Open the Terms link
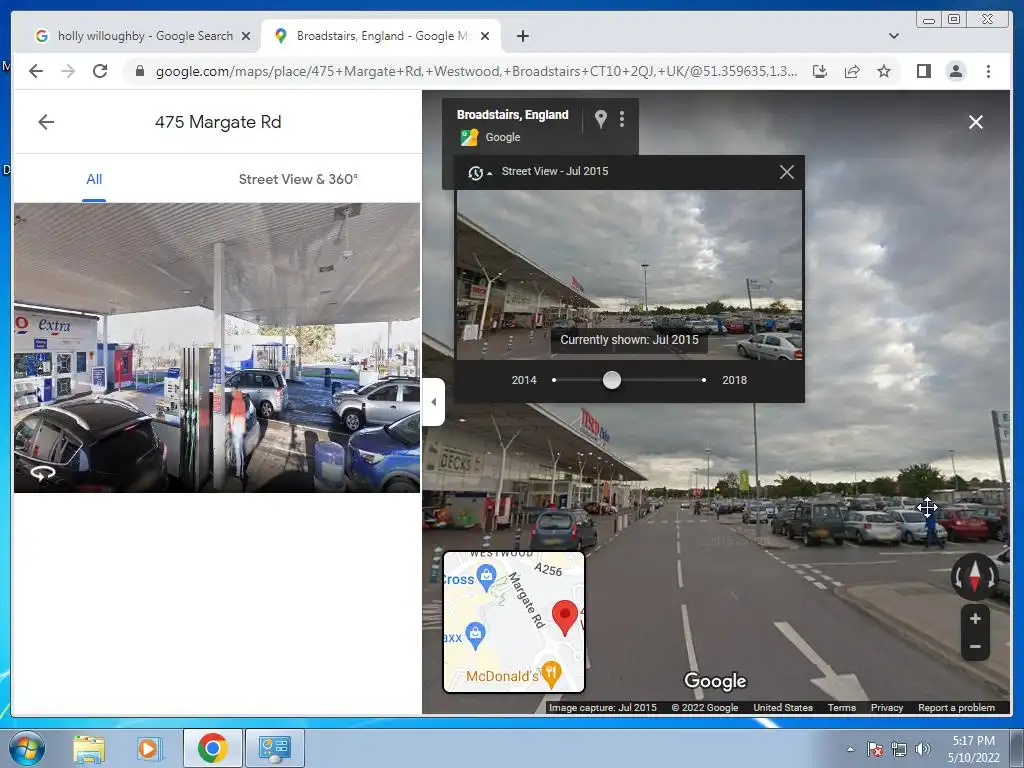Screen dimensions: 1024x768 (x=842, y=707)
